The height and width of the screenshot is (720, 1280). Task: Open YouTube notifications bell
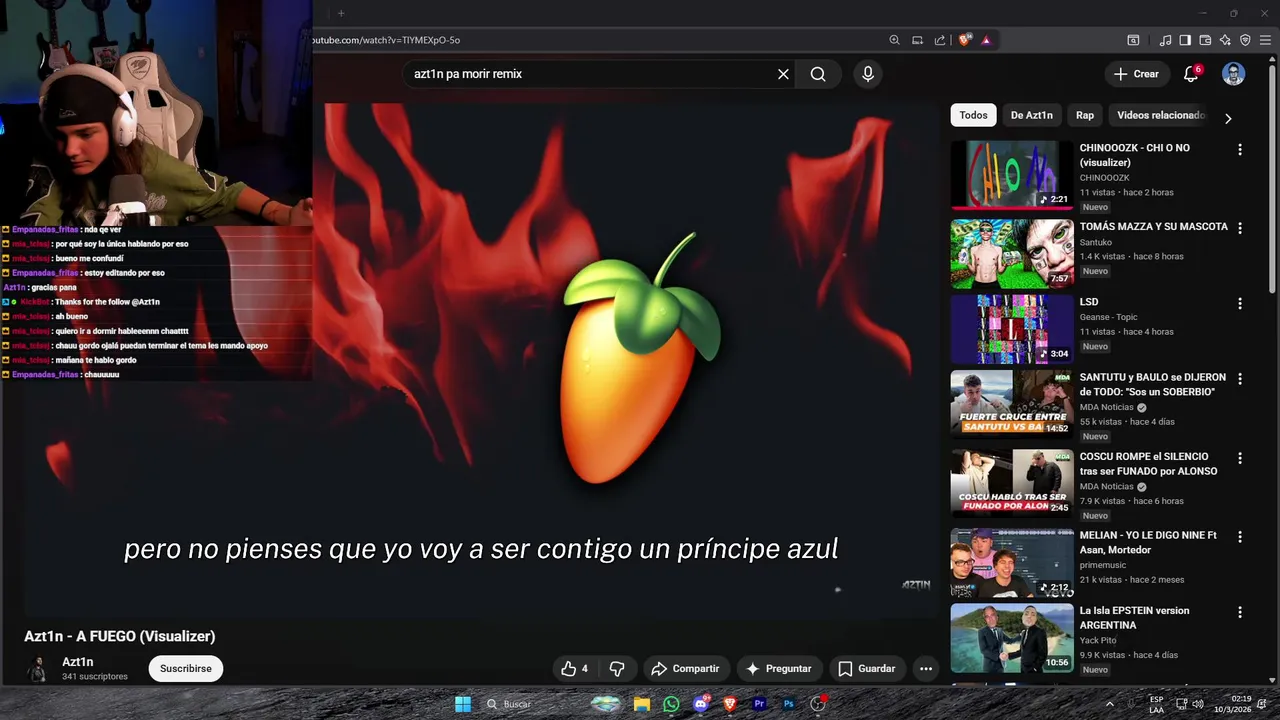pyautogui.click(x=1191, y=74)
